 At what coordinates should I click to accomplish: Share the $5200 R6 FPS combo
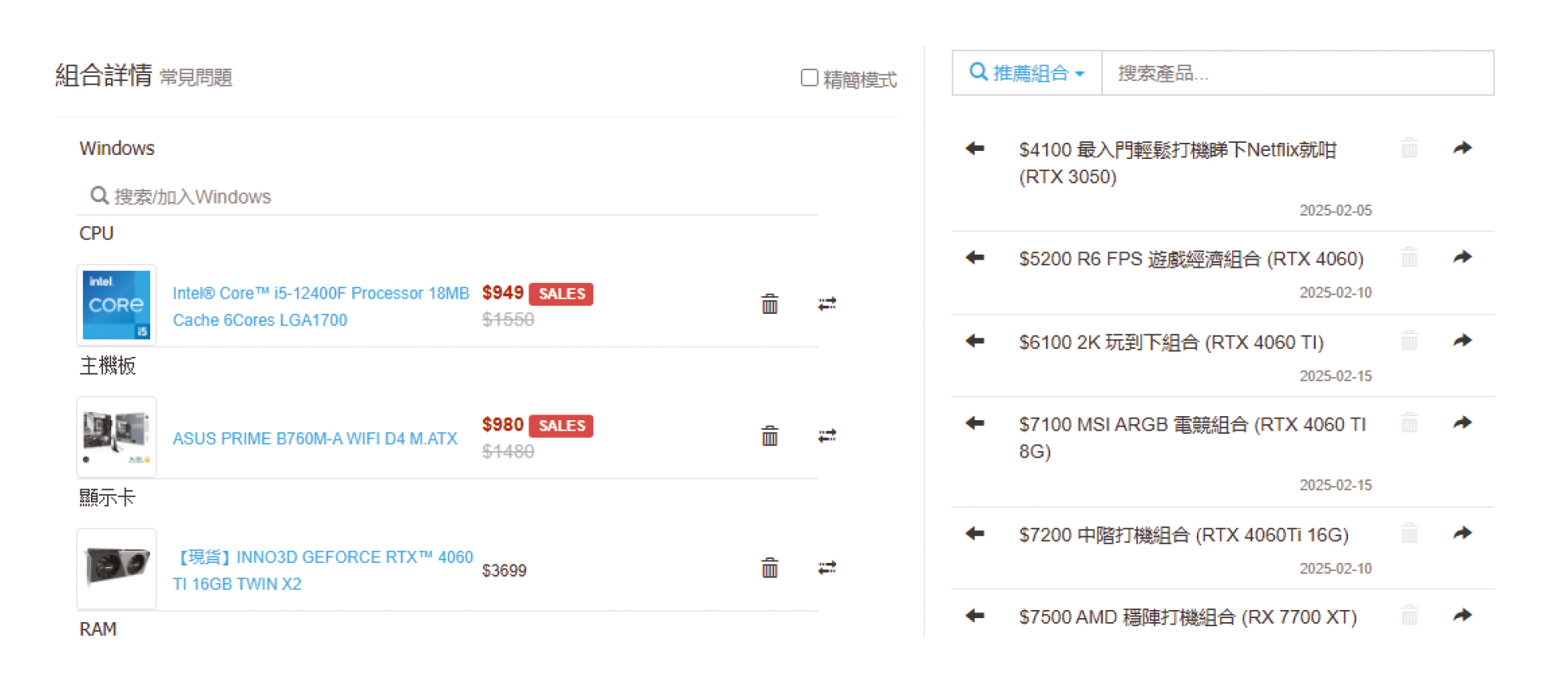click(x=1462, y=257)
